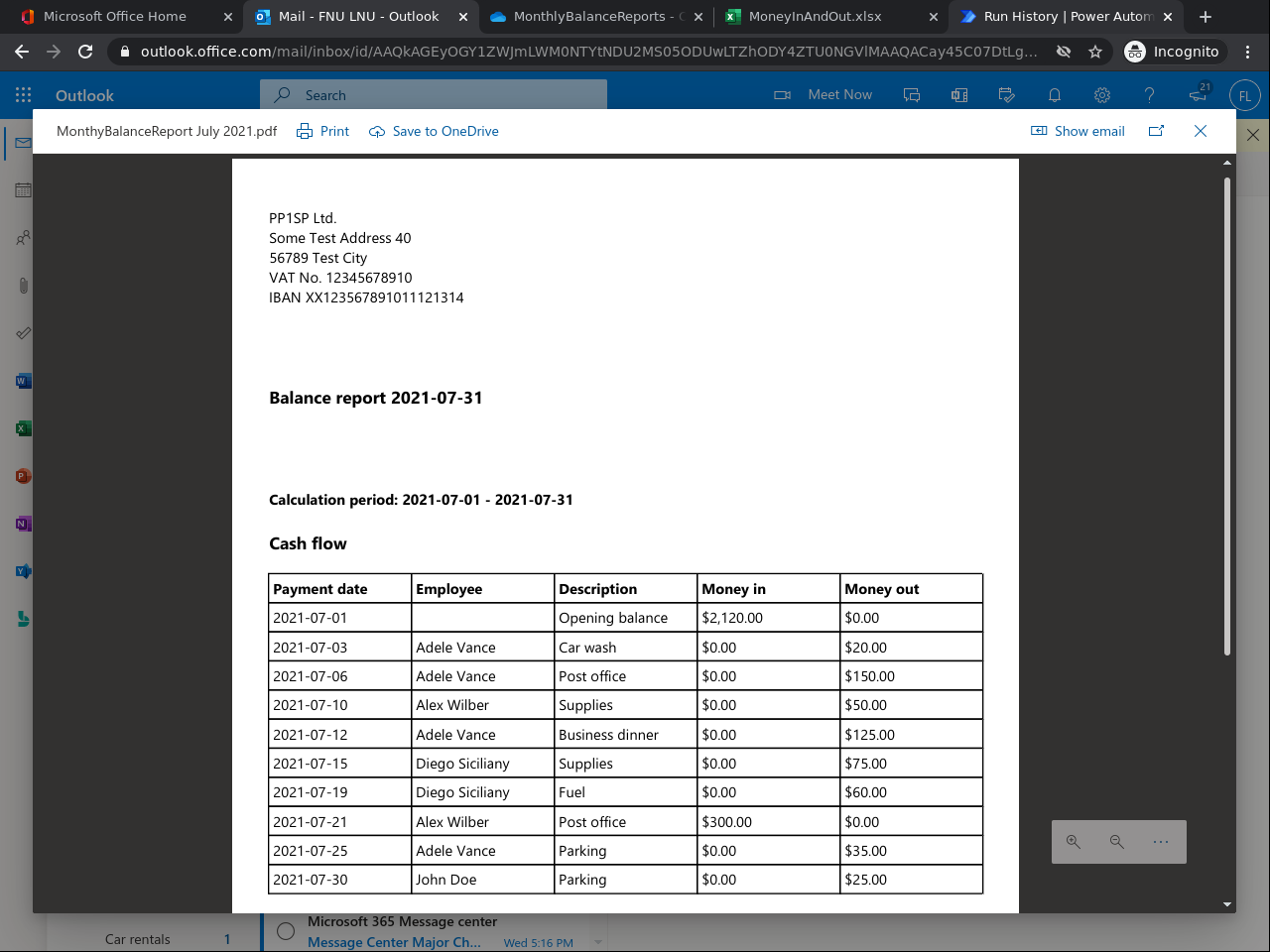This screenshot has width=1270, height=952.
Task: Open the OneNote feed icon in header
Action: click(x=959, y=95)
